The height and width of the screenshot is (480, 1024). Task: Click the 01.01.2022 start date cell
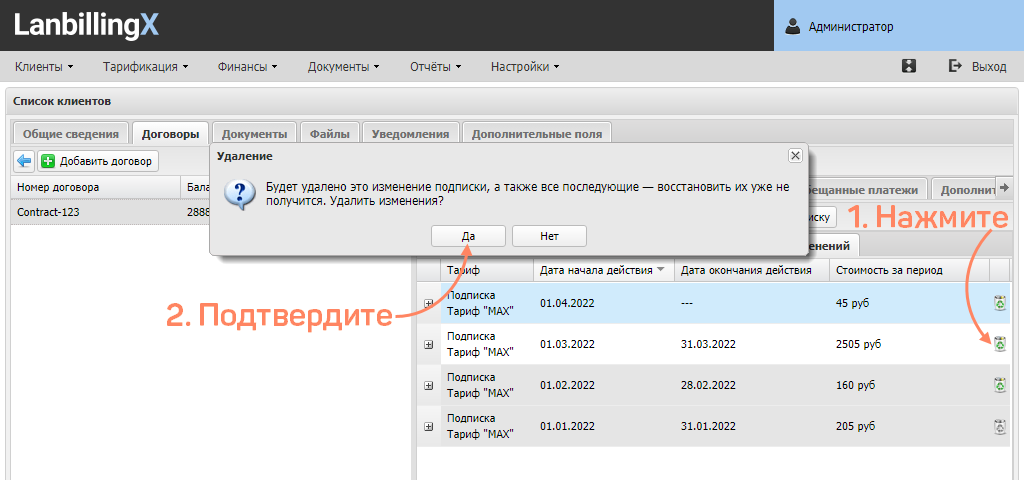pyautogui.click(x=567, y=426)
